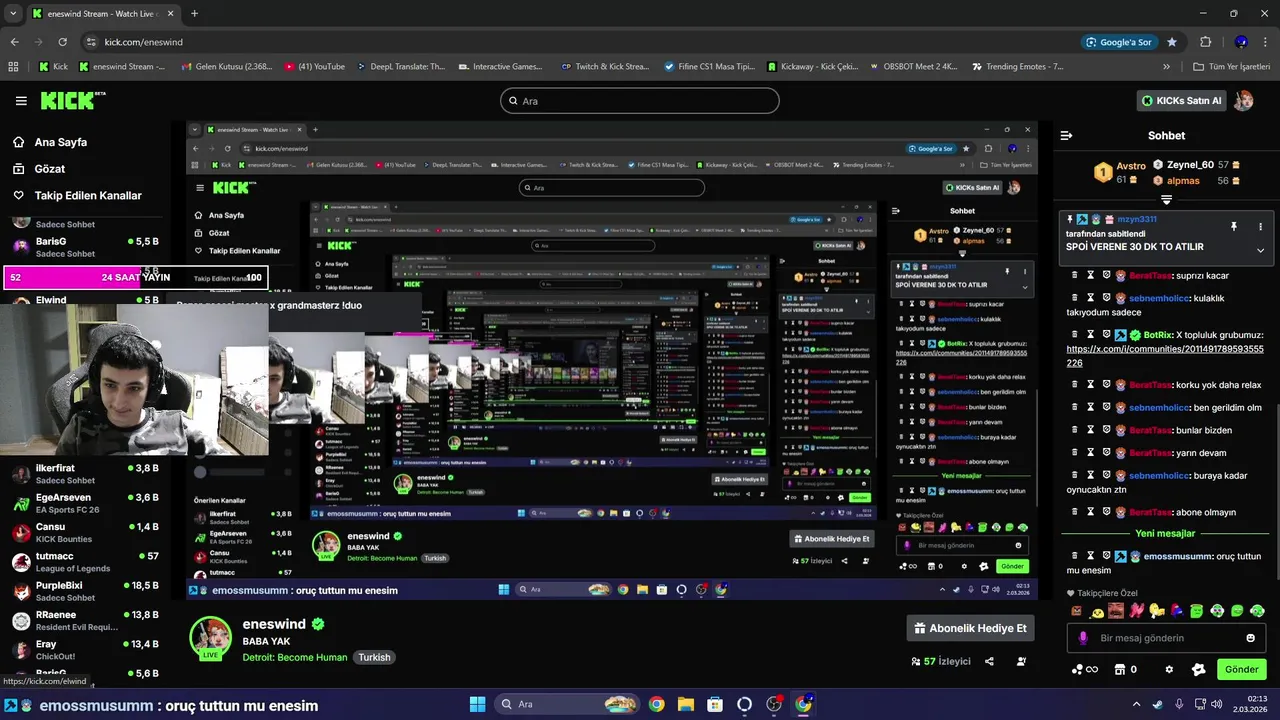The image size is (1280, 720).
Task: Open EgeArseven channel in sidebar
Action: click(x=85, y=503)
